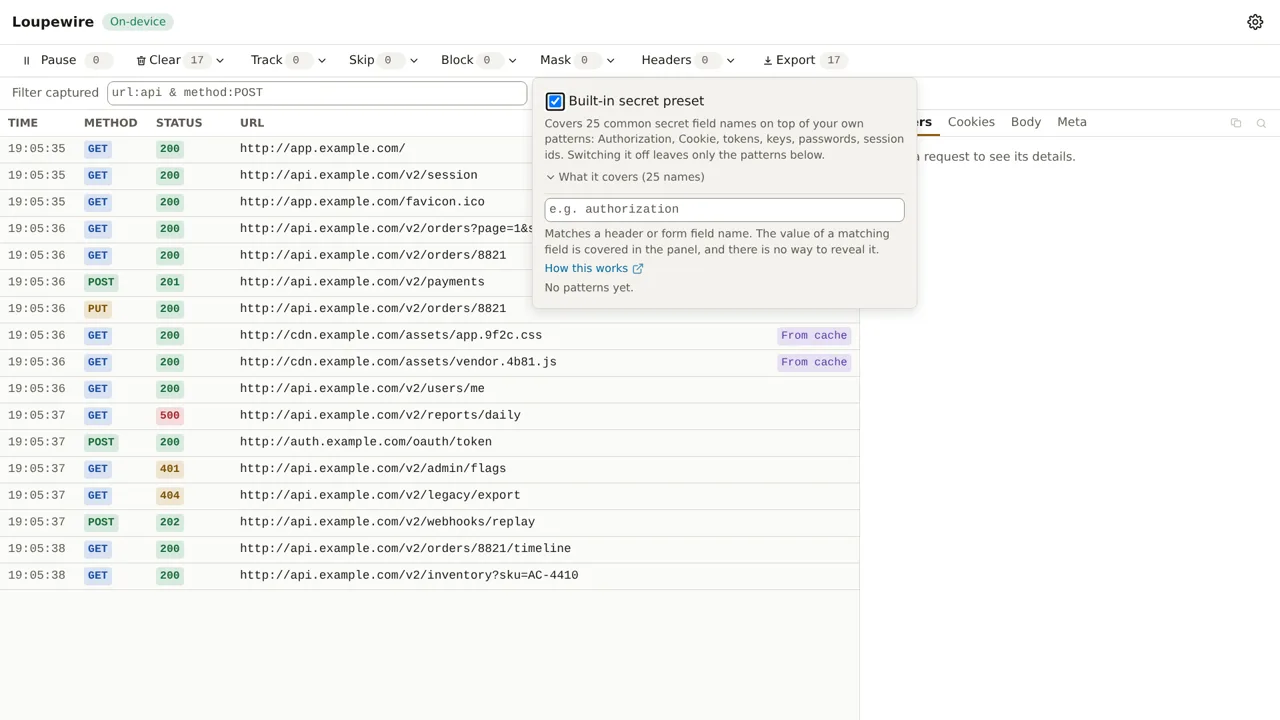Switch to the Meta tab
The image size is (1280, 720).
1072,122
